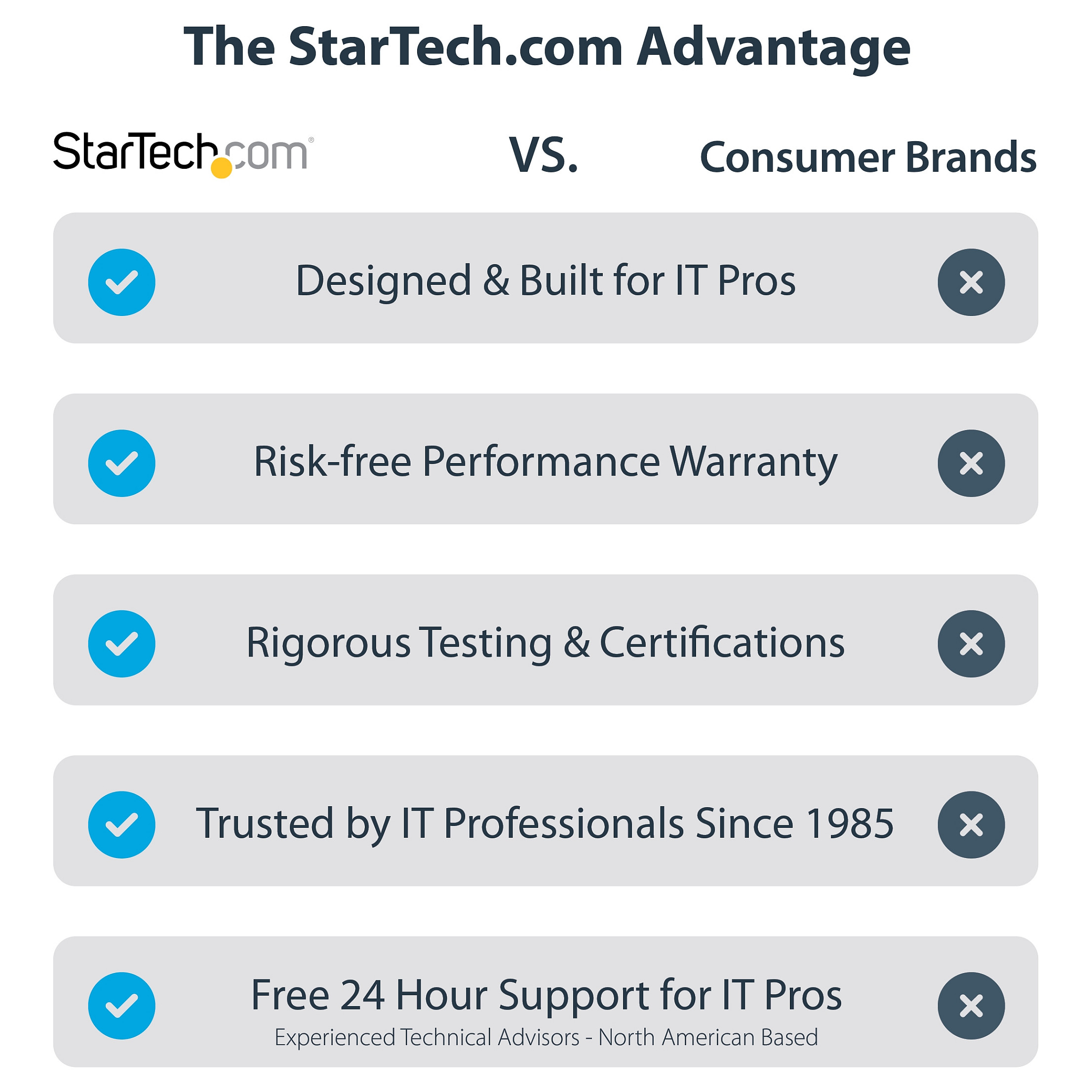Click the blue checkmark beside Designed & Built

point(121,282)
